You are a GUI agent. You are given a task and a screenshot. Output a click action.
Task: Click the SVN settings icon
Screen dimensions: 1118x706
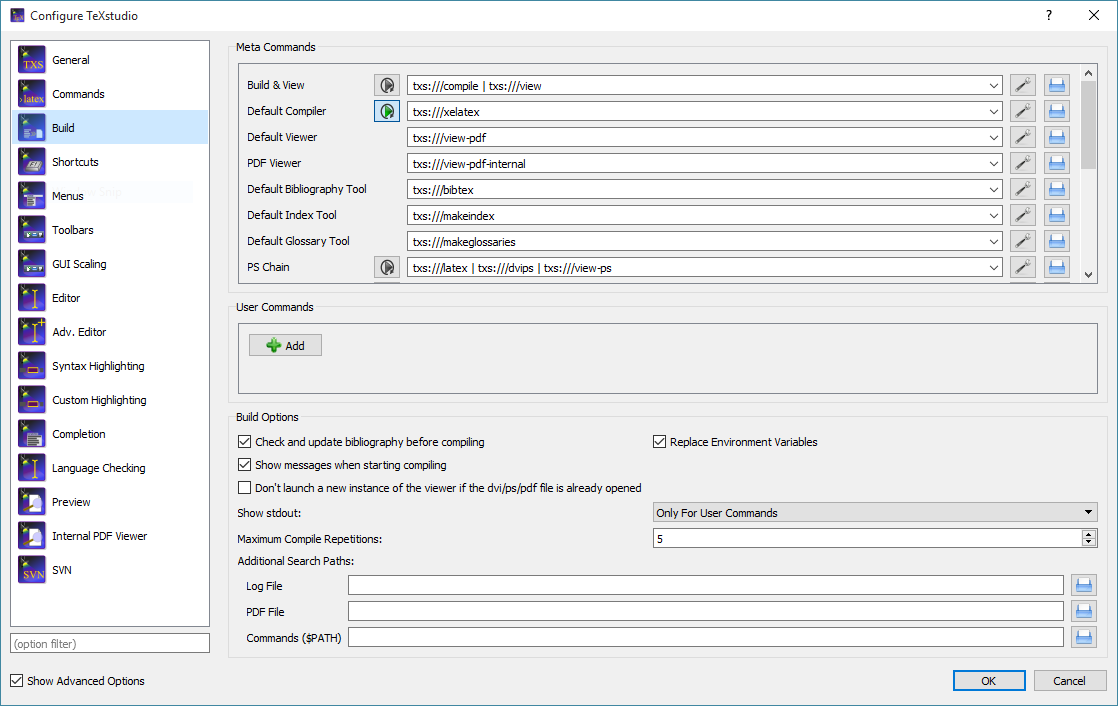32,570
